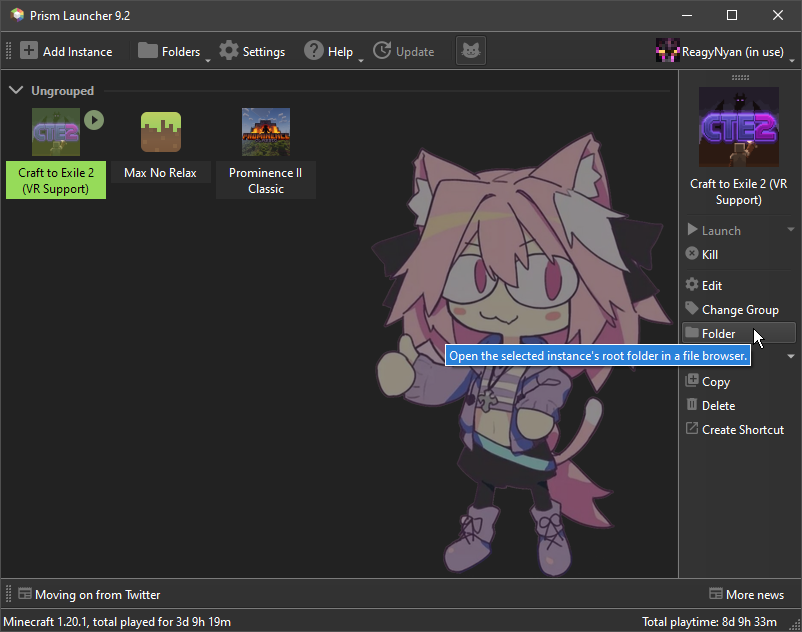Click the Craft to Exile 2 (VR Support) label
Image resolution: width=802 pixels, height=632 pixels.
pos(56,180)
